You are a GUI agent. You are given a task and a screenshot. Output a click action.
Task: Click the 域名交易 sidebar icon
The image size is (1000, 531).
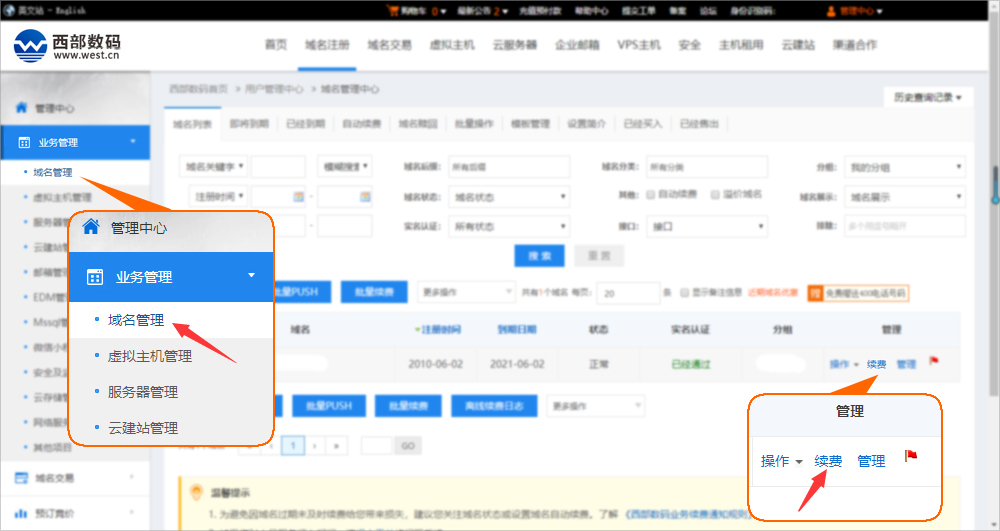(21, 478)
